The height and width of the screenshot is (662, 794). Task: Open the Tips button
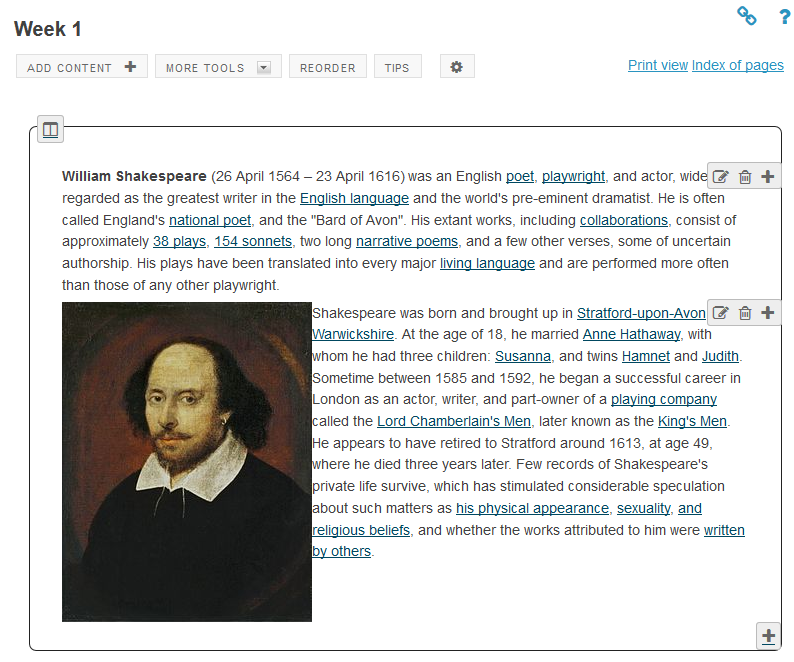tap(398, 67)
